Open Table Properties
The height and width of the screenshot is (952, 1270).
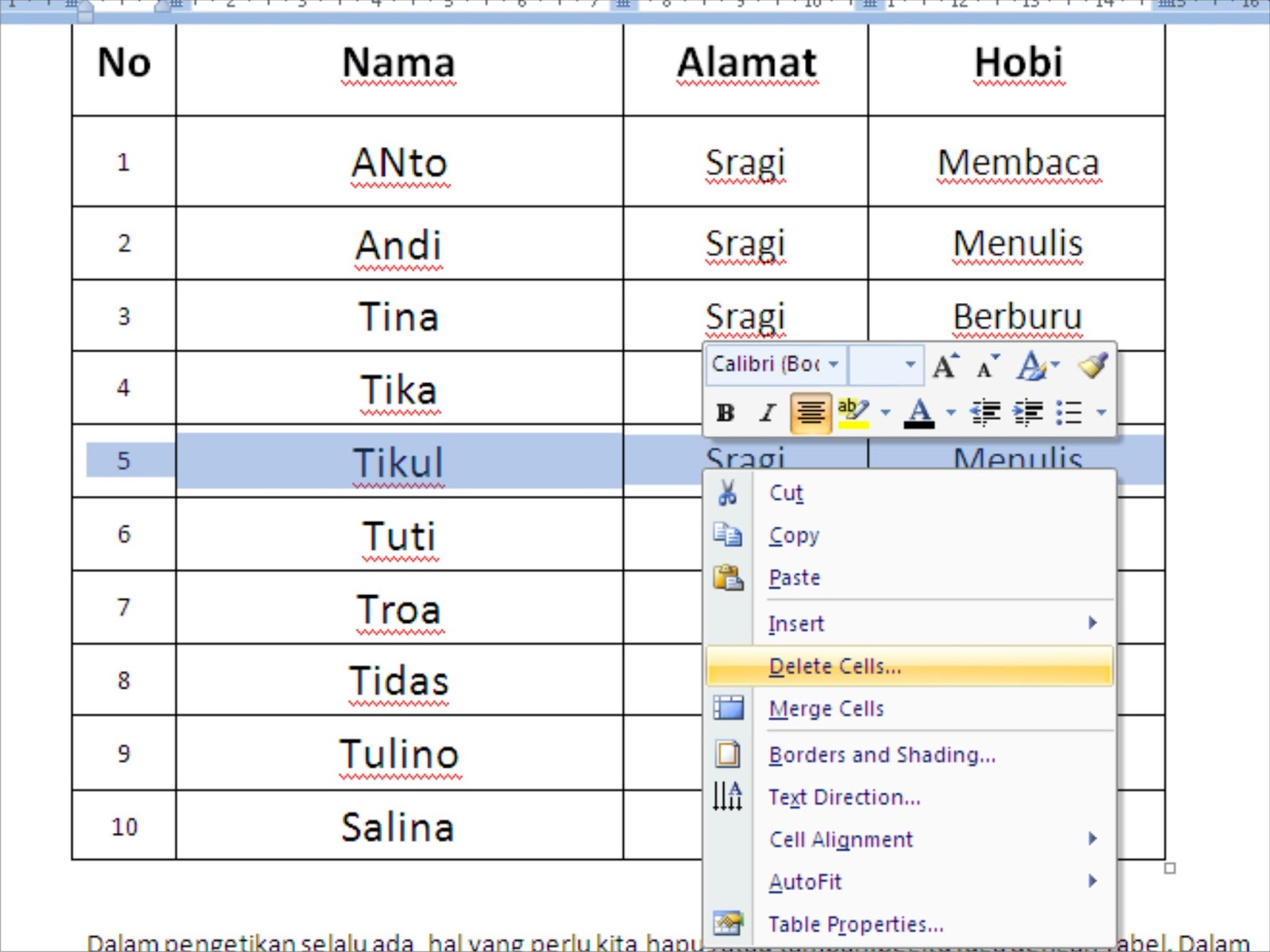tap(856, 924)
